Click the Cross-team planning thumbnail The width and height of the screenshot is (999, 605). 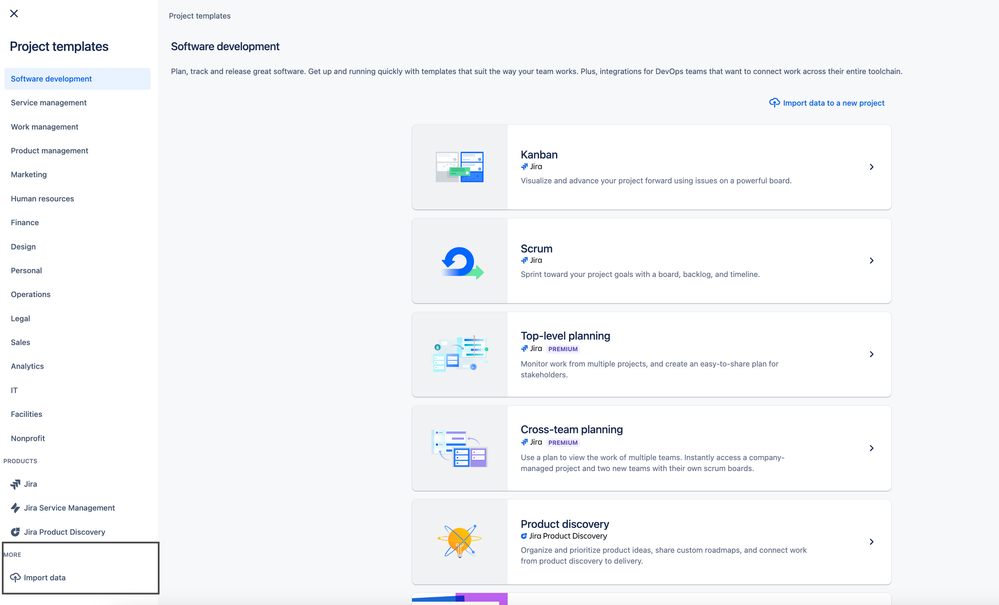459,448
